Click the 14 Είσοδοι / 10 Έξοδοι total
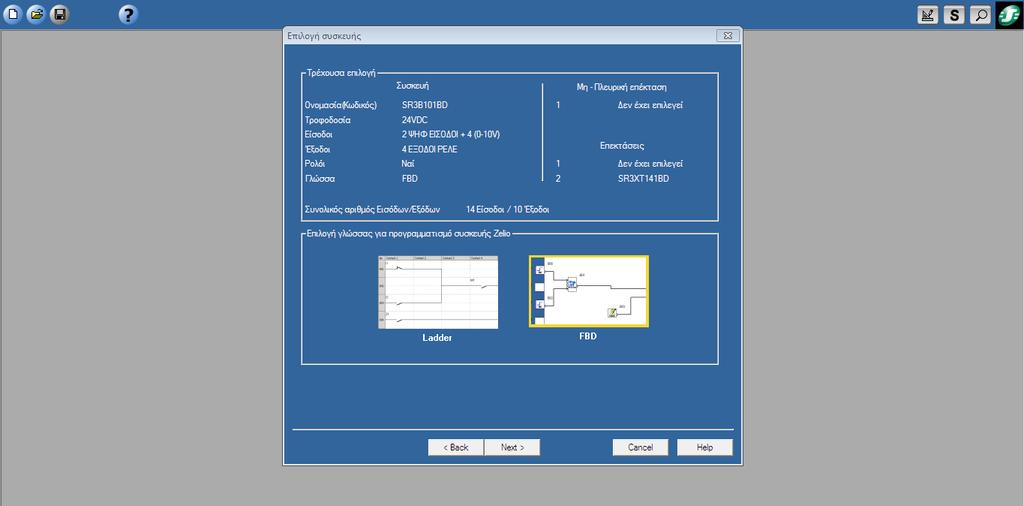 (507, 210)
